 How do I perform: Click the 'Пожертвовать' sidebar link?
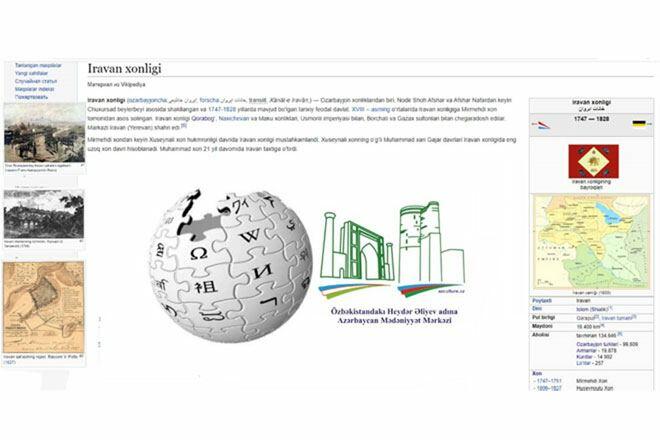(32, 97)
